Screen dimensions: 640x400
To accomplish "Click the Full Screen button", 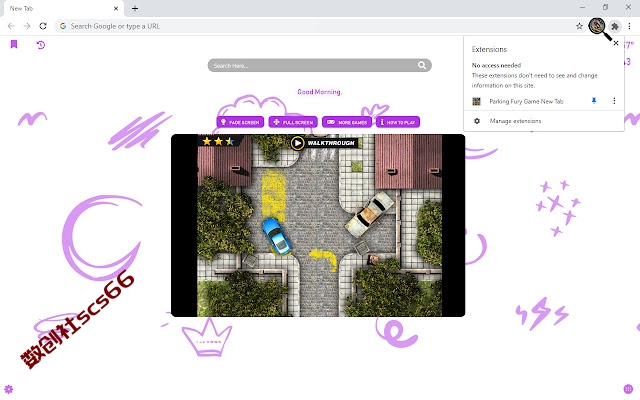I will 293,122.
